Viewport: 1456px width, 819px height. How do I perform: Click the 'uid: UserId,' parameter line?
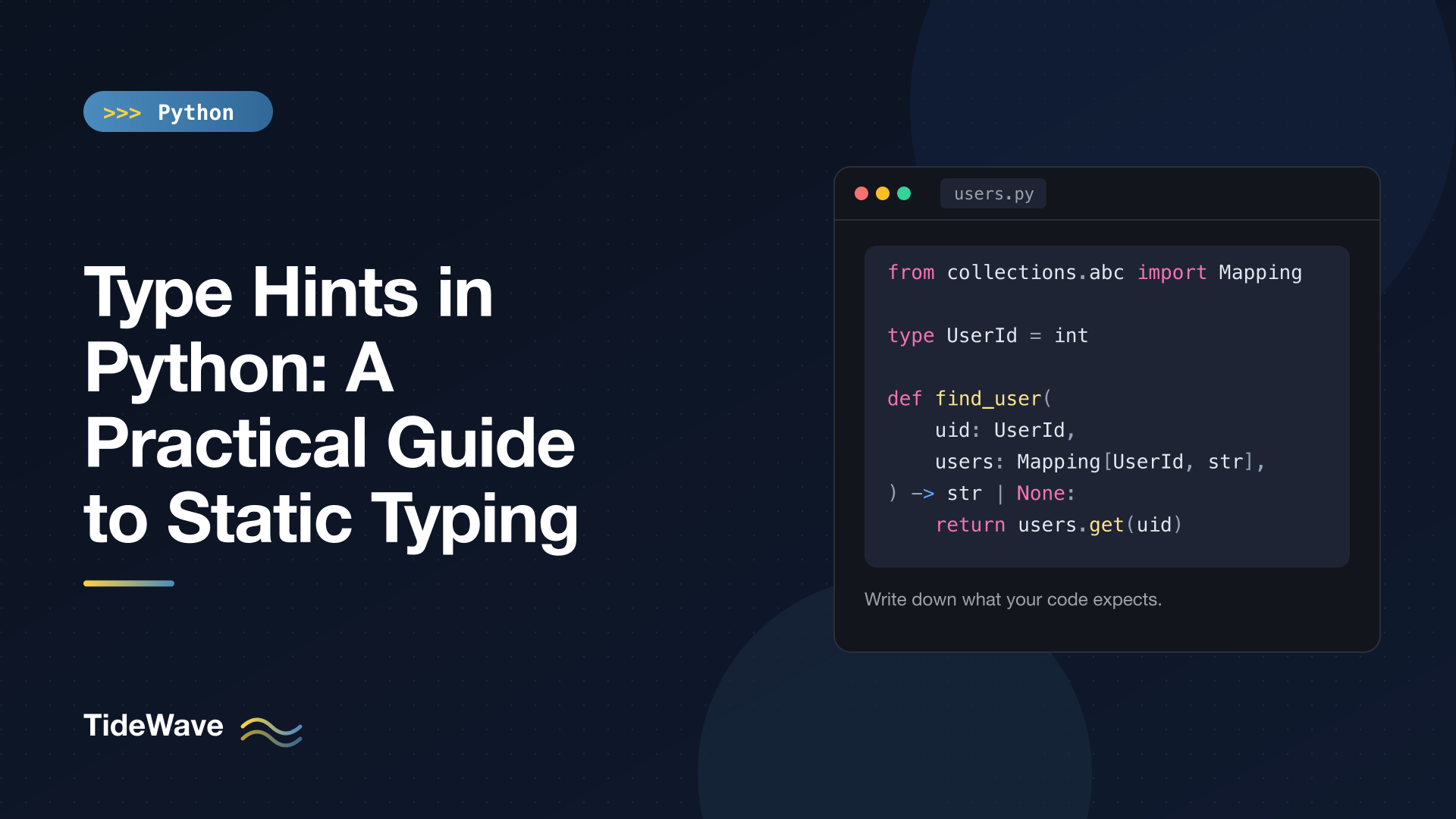click(x=1006, y=430)
